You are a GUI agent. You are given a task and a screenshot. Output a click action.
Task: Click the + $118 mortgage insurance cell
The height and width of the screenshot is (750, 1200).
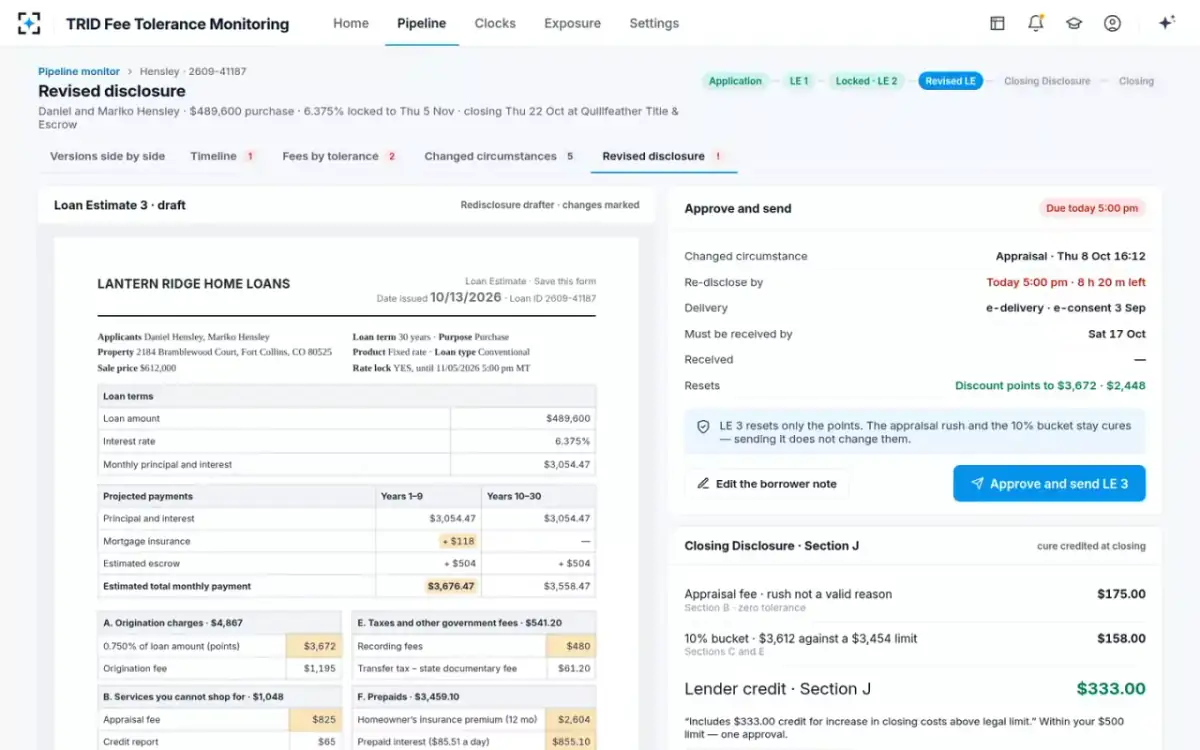(x=458, y=541)
